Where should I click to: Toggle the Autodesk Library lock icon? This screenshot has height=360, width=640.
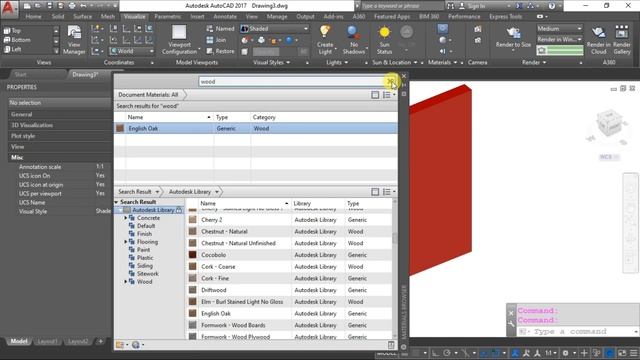point(179,210)
